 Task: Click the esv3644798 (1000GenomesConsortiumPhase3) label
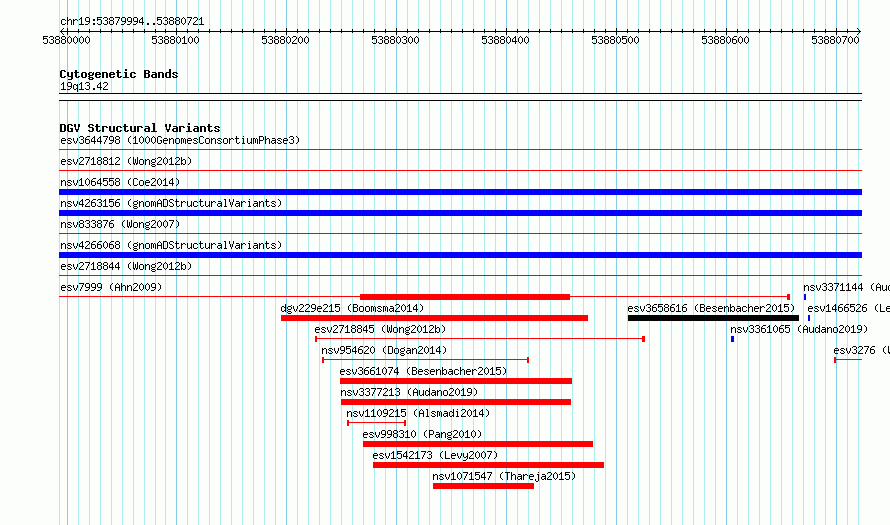[180, 140]
